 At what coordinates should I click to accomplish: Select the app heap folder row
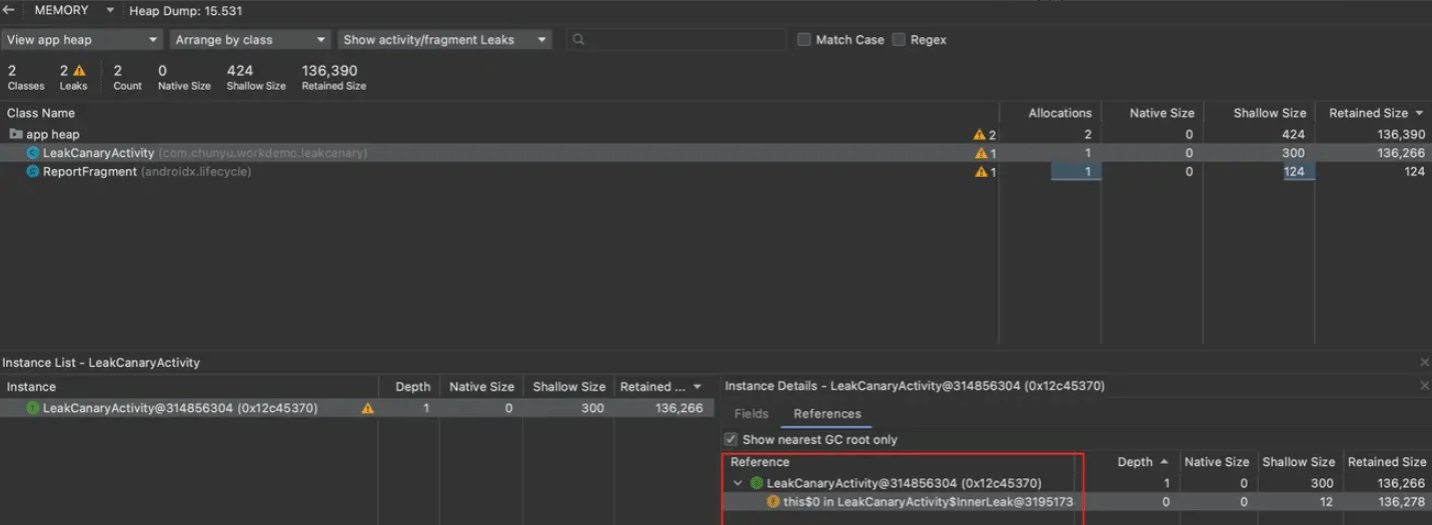[716, 134]
